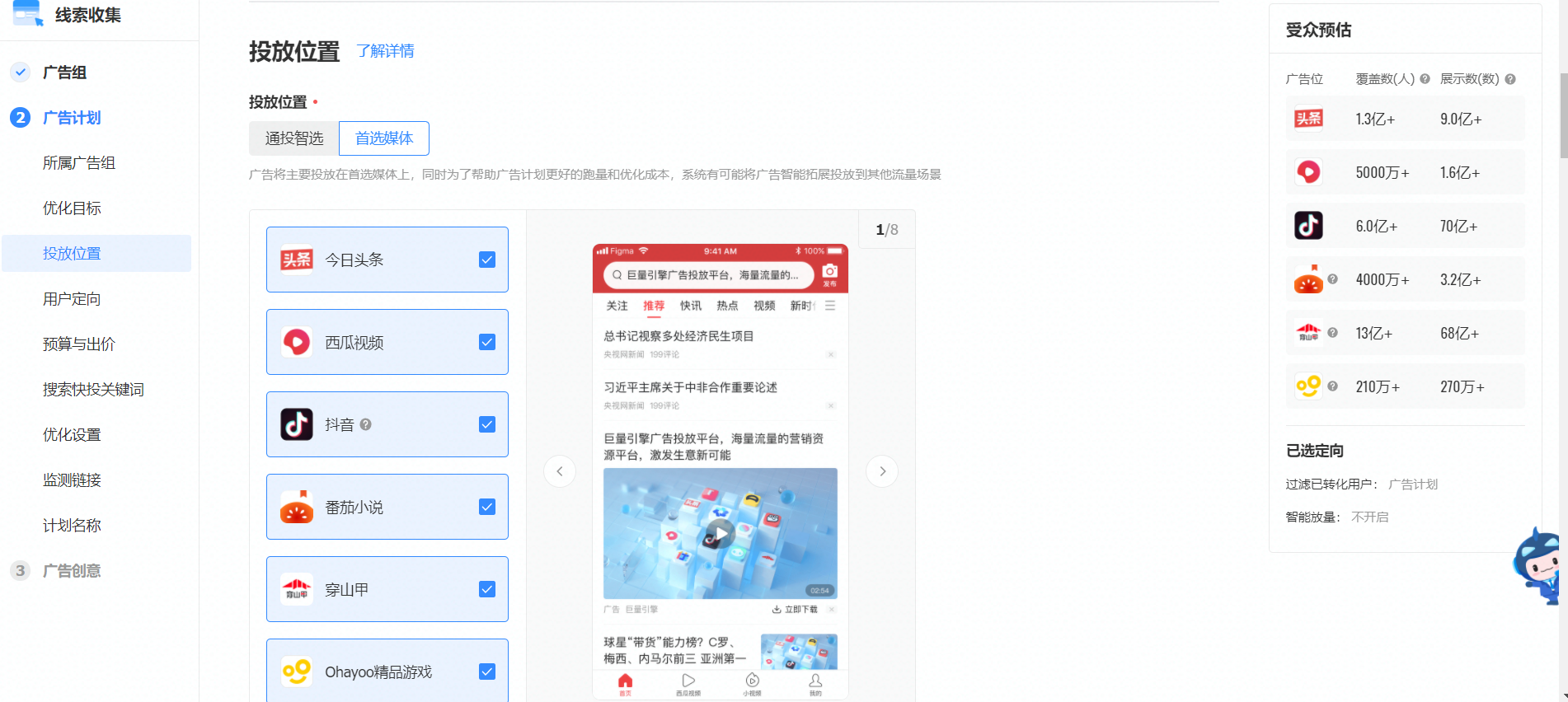The image size is (1568, 702).
Task: Click the 今日头条 logo in the media list
Action: [297, 260]
